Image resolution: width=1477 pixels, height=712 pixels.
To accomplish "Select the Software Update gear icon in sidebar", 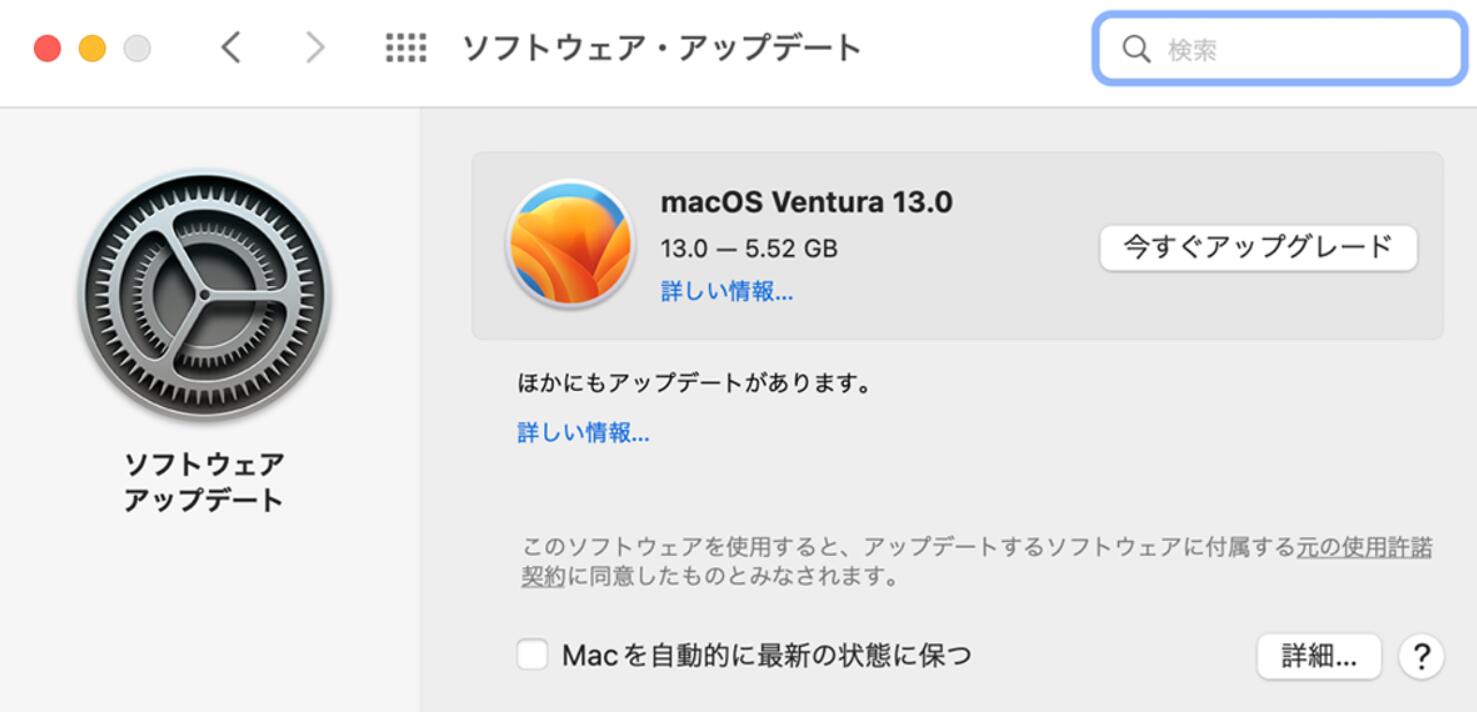I will point(203,295).
